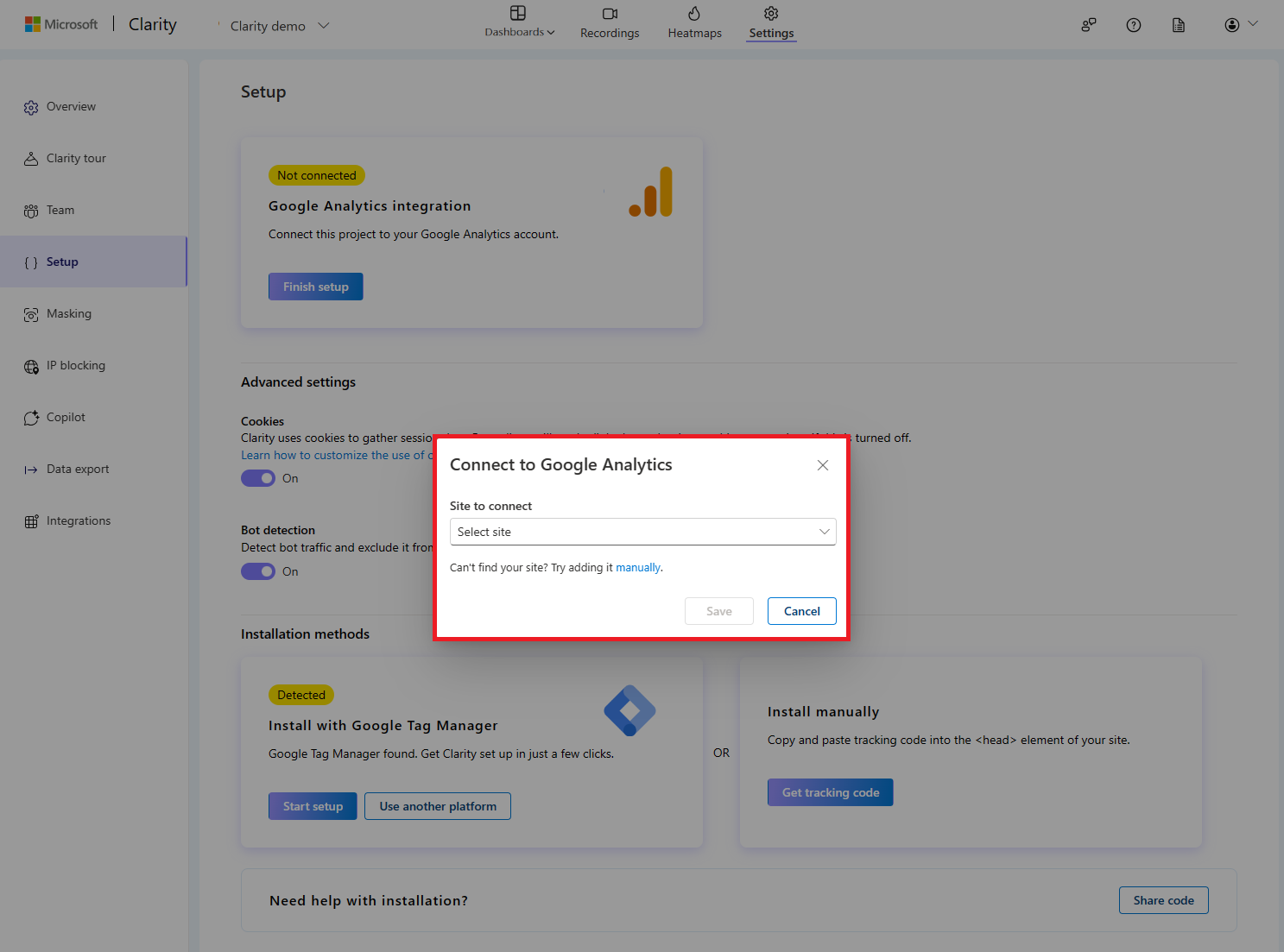Click the Google Tag Manager logo

pos(629,710)
